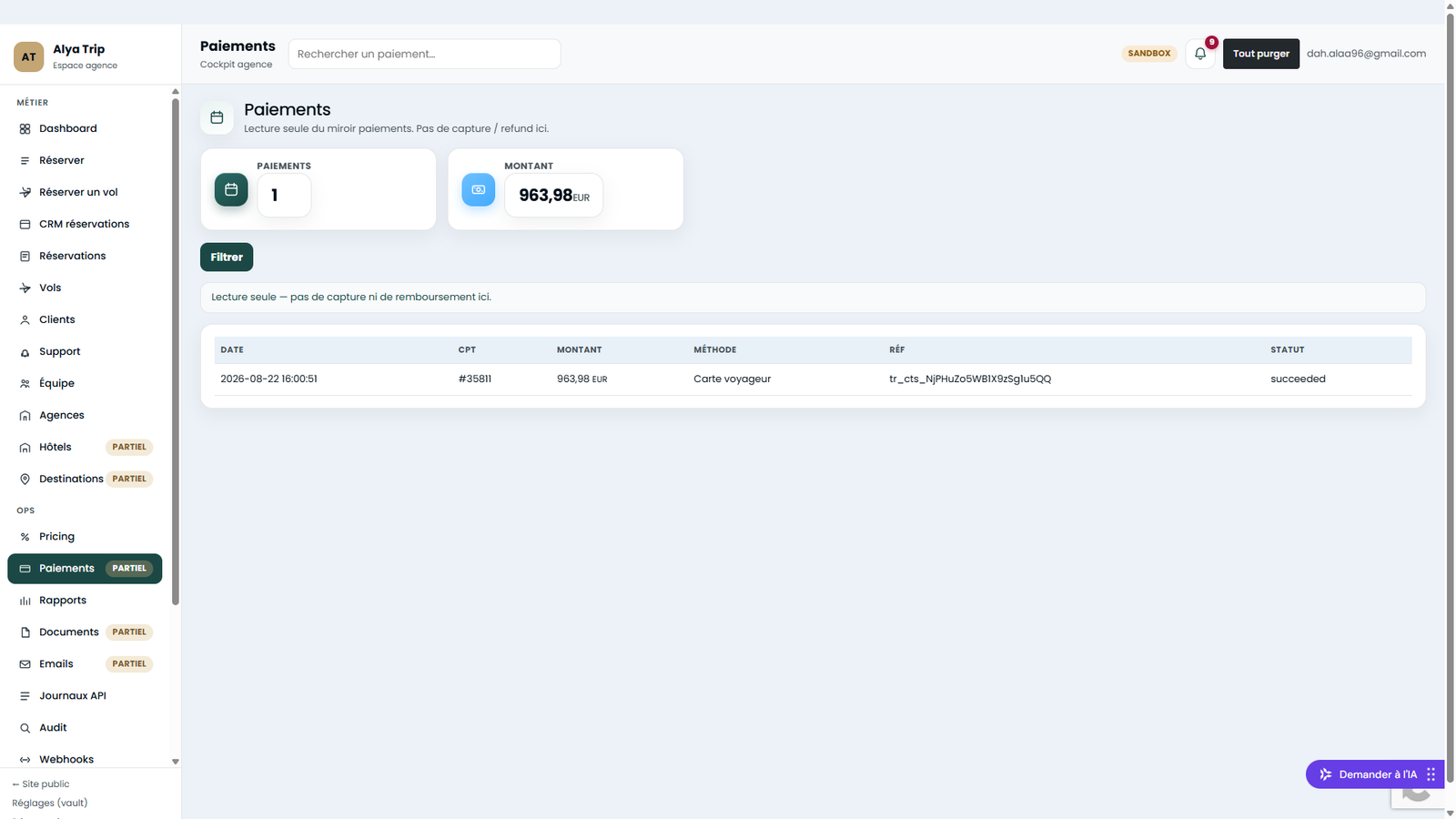Select the active Paiements sidebar item
Screen dimensions: 1456x819
click(x=85, y=569)
